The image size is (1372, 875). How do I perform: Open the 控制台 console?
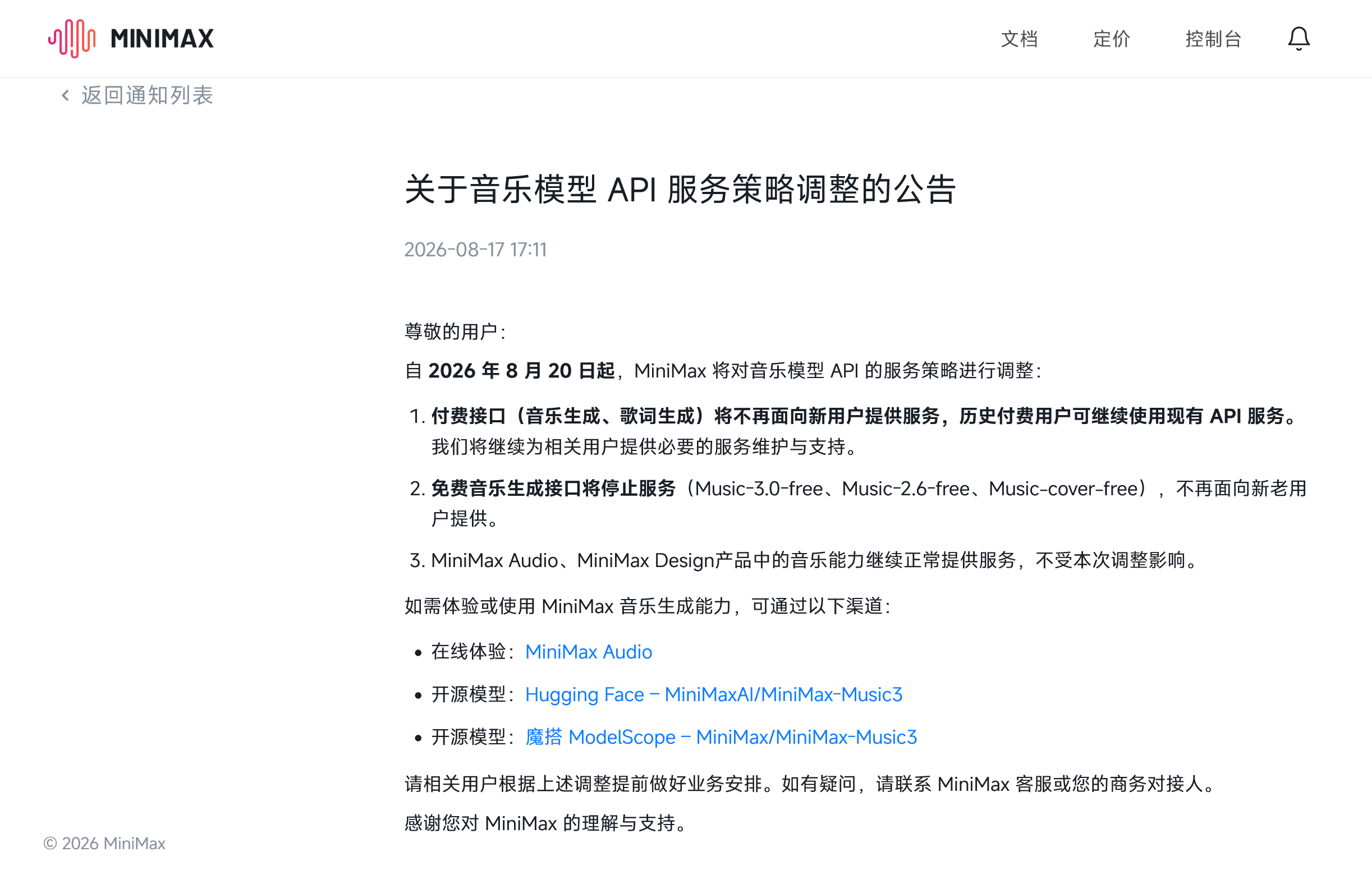1213,39
